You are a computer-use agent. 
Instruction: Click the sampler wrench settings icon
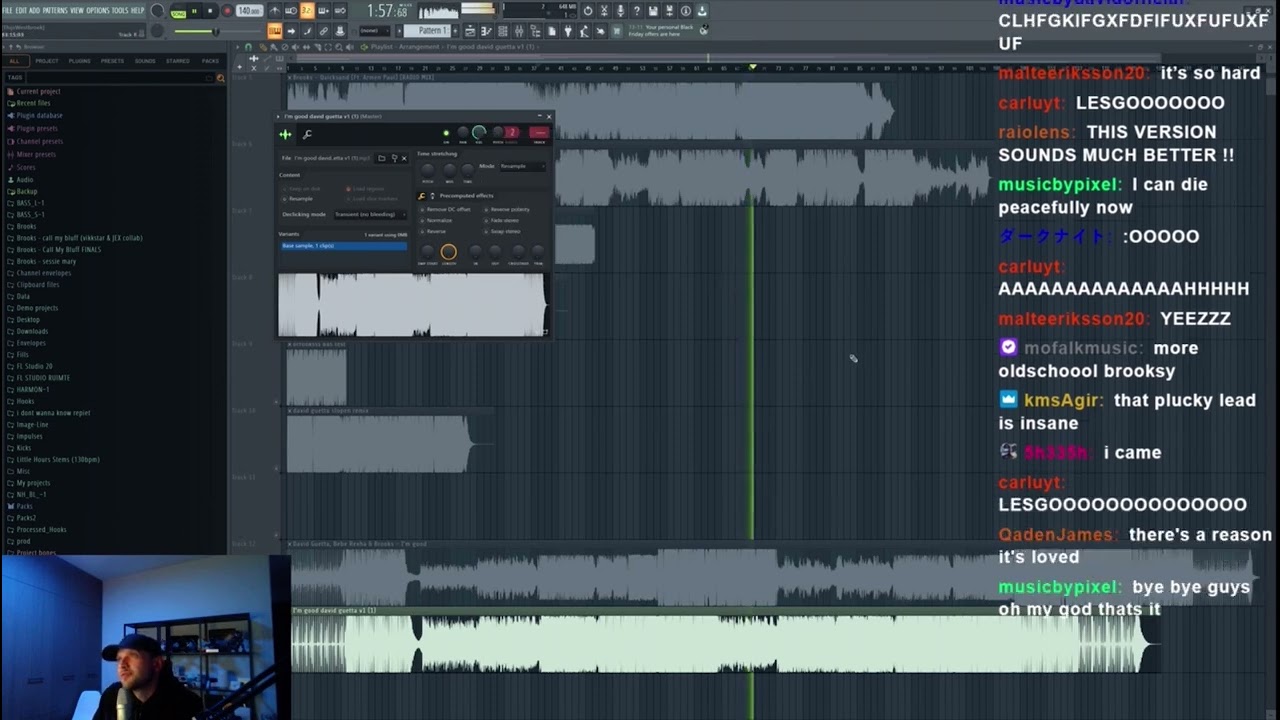coord(307,134)
